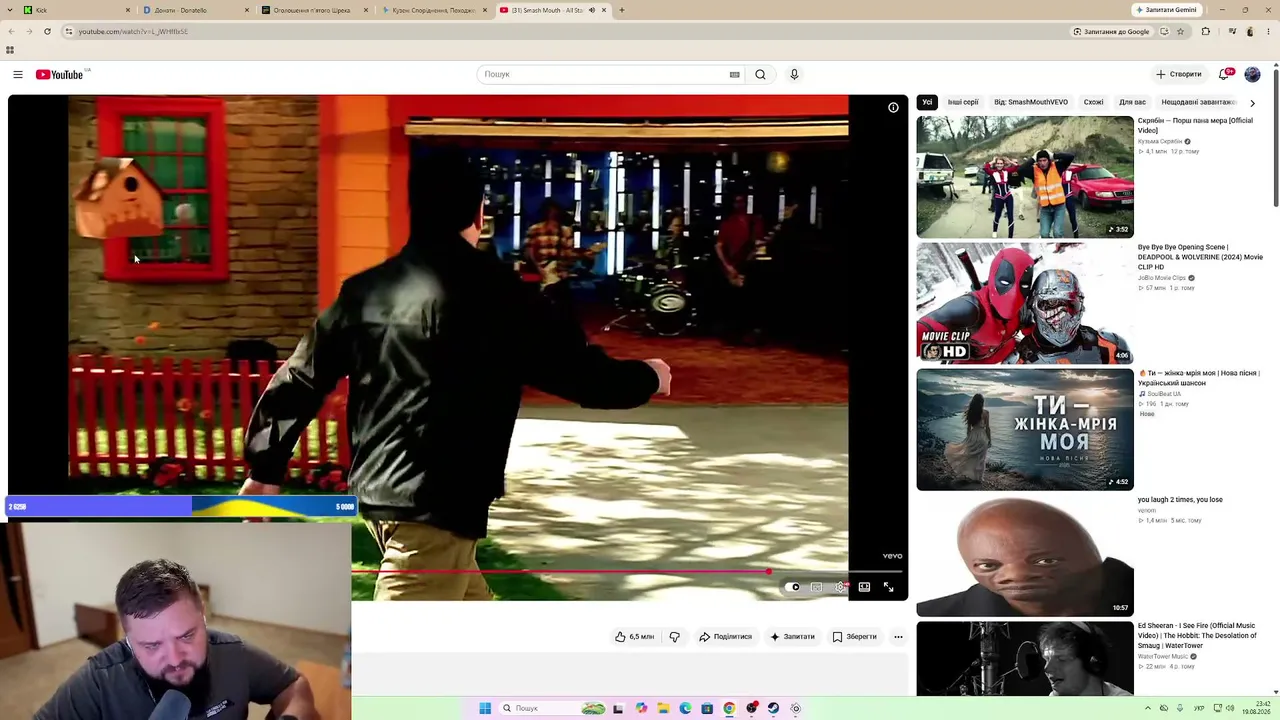Viewport: 1280px width, 720px height.
Task: Bookmark this page with the star
Action: click(x=1180, y=31)
